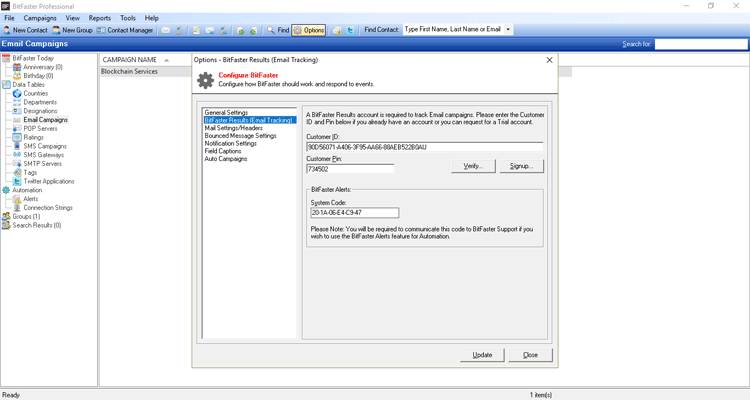The image size is (750, 400).
Task: Click the Automation gear icon
Action: [6, 190]
